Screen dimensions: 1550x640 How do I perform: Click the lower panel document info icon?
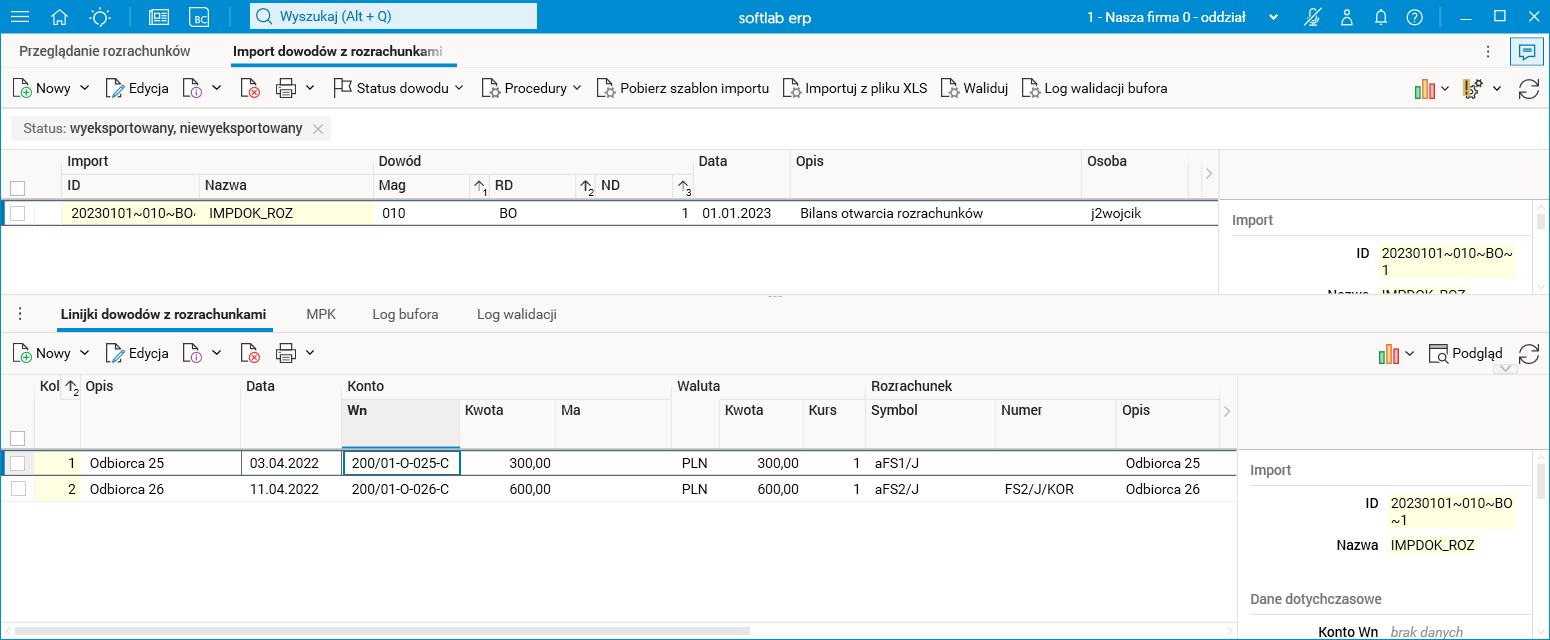click(192, 353)
